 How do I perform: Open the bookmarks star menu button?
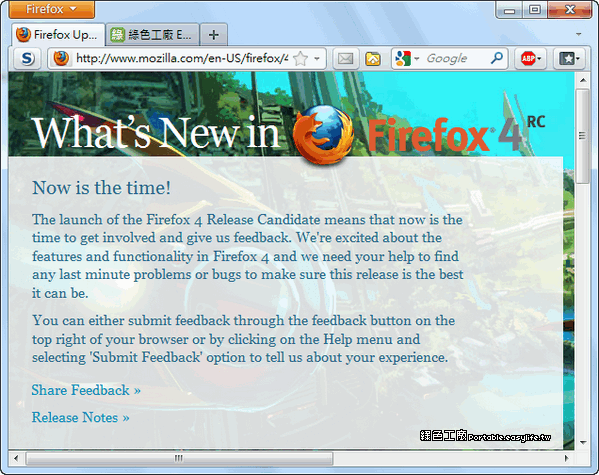coord(569,58)
